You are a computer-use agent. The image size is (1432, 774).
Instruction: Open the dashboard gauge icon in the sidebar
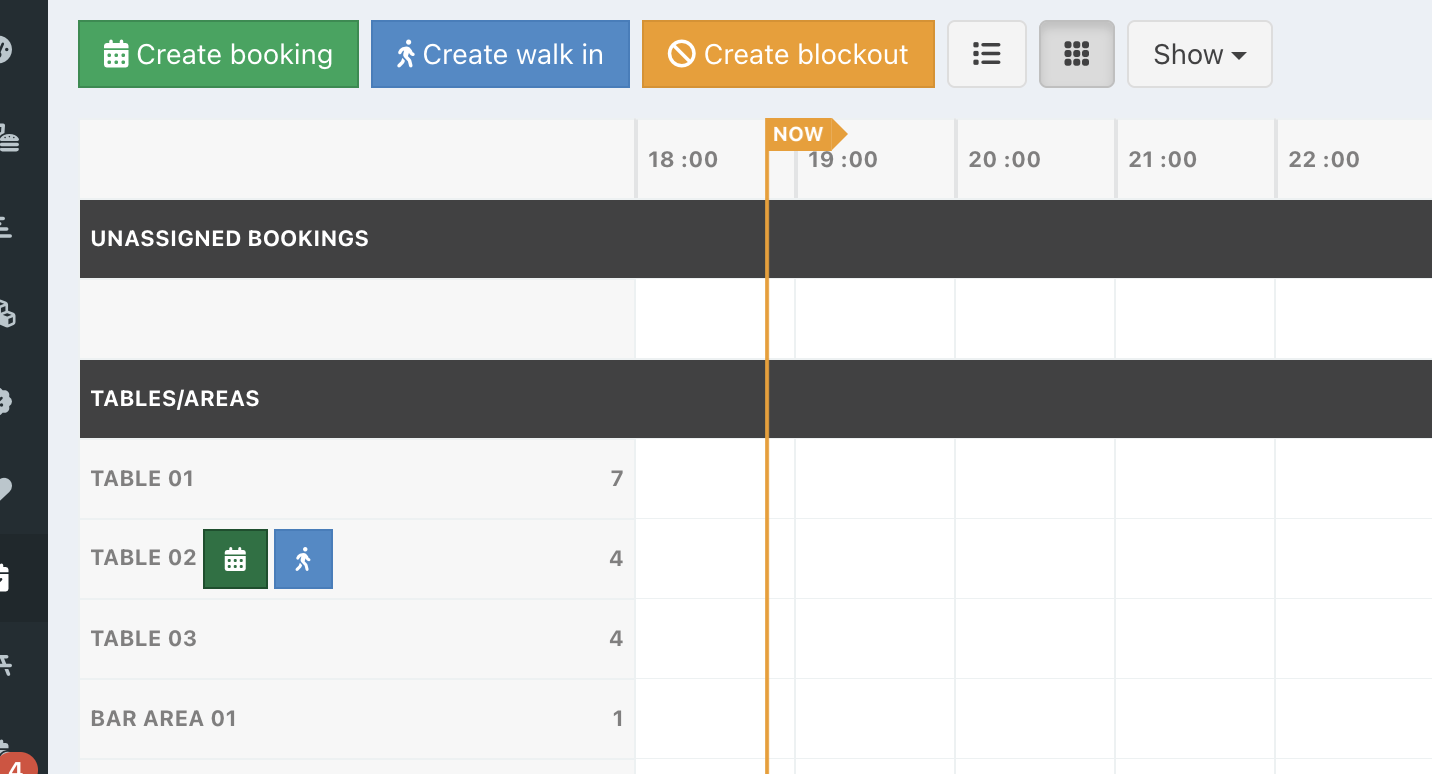click(6, 50)
